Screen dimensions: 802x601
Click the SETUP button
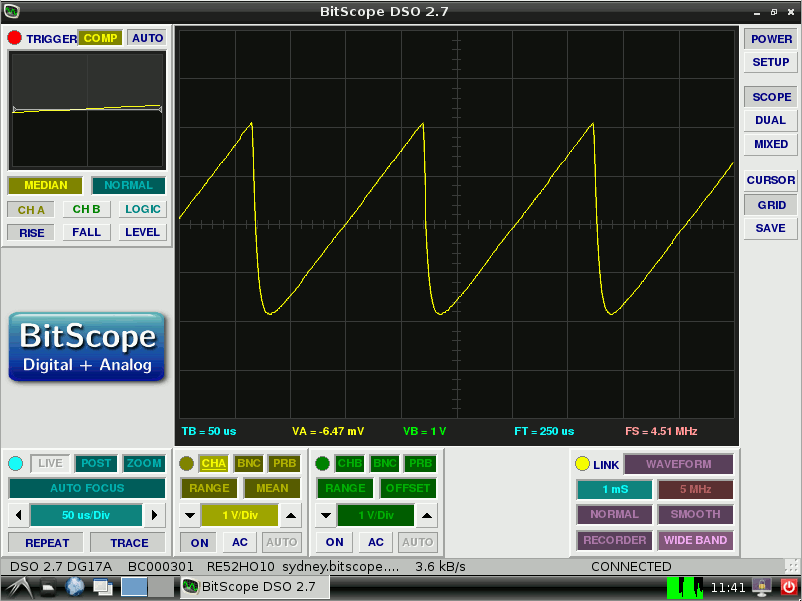[770, 62]
